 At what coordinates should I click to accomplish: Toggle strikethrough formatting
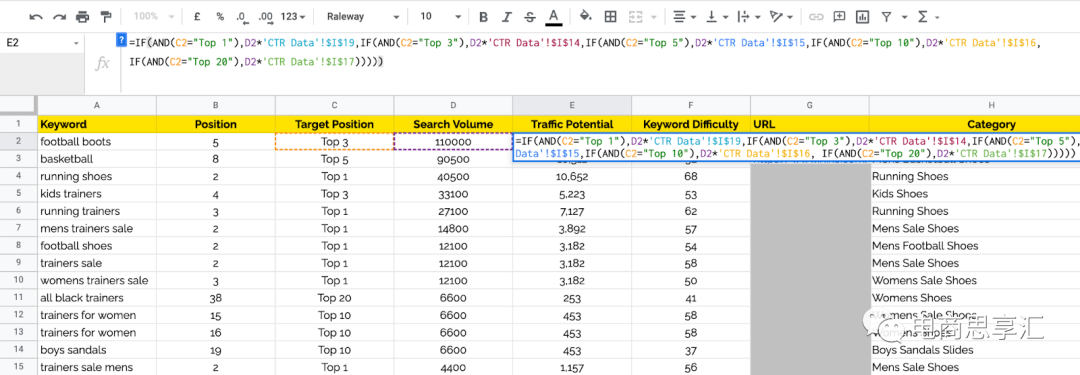(529, 17)
